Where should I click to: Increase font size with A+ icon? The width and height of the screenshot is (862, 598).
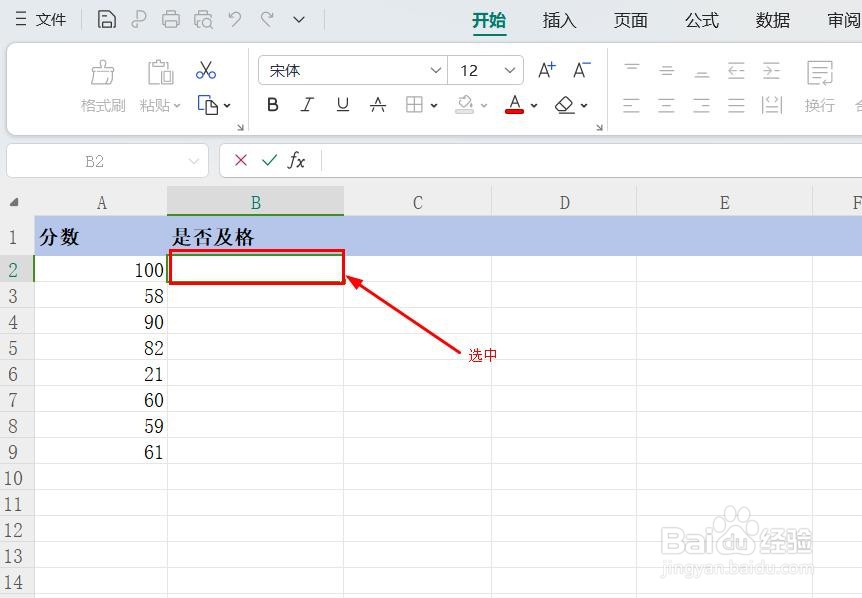click(546, 70)
